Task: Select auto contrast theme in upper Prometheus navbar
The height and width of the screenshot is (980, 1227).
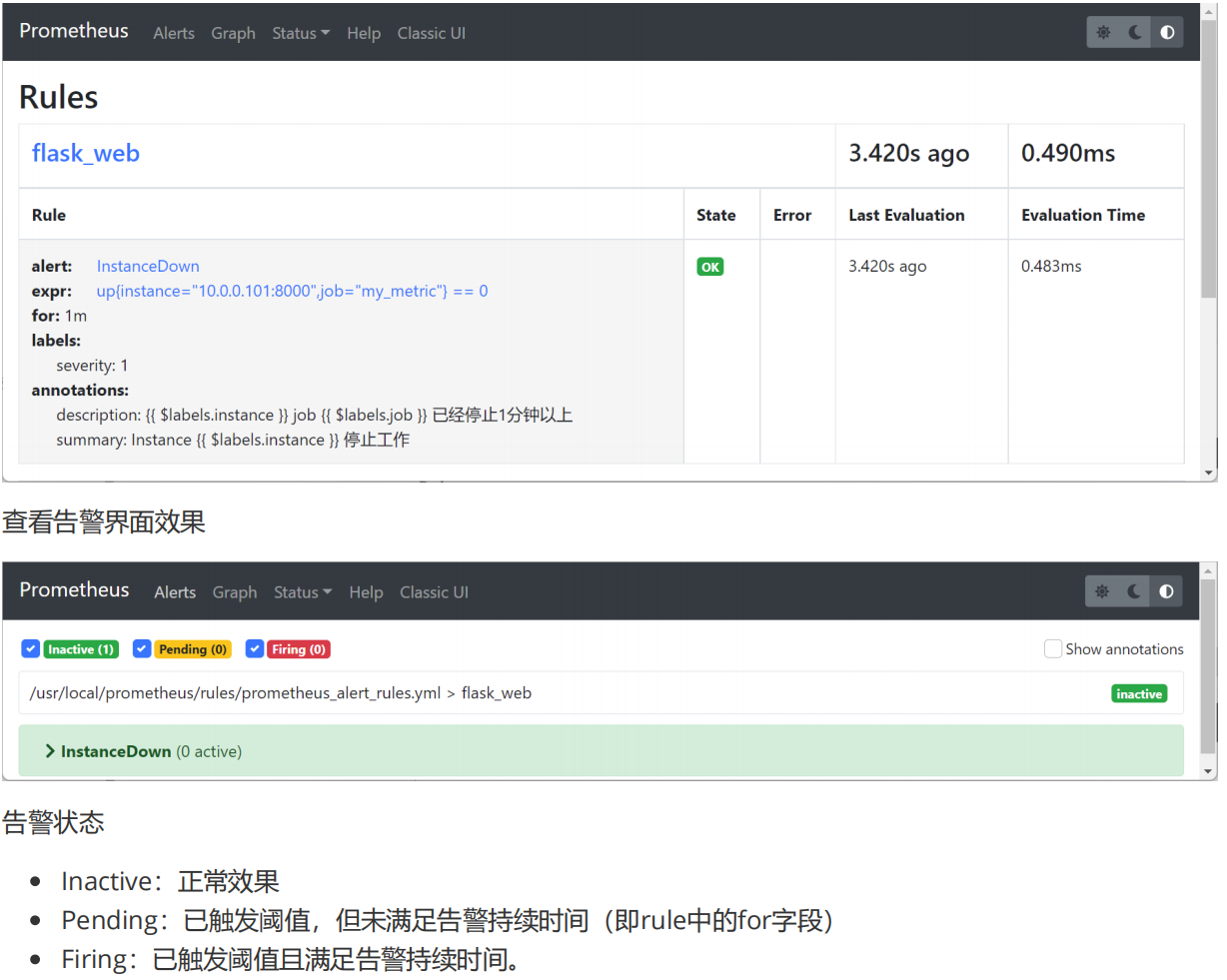Action: (x=1167, y=32)
